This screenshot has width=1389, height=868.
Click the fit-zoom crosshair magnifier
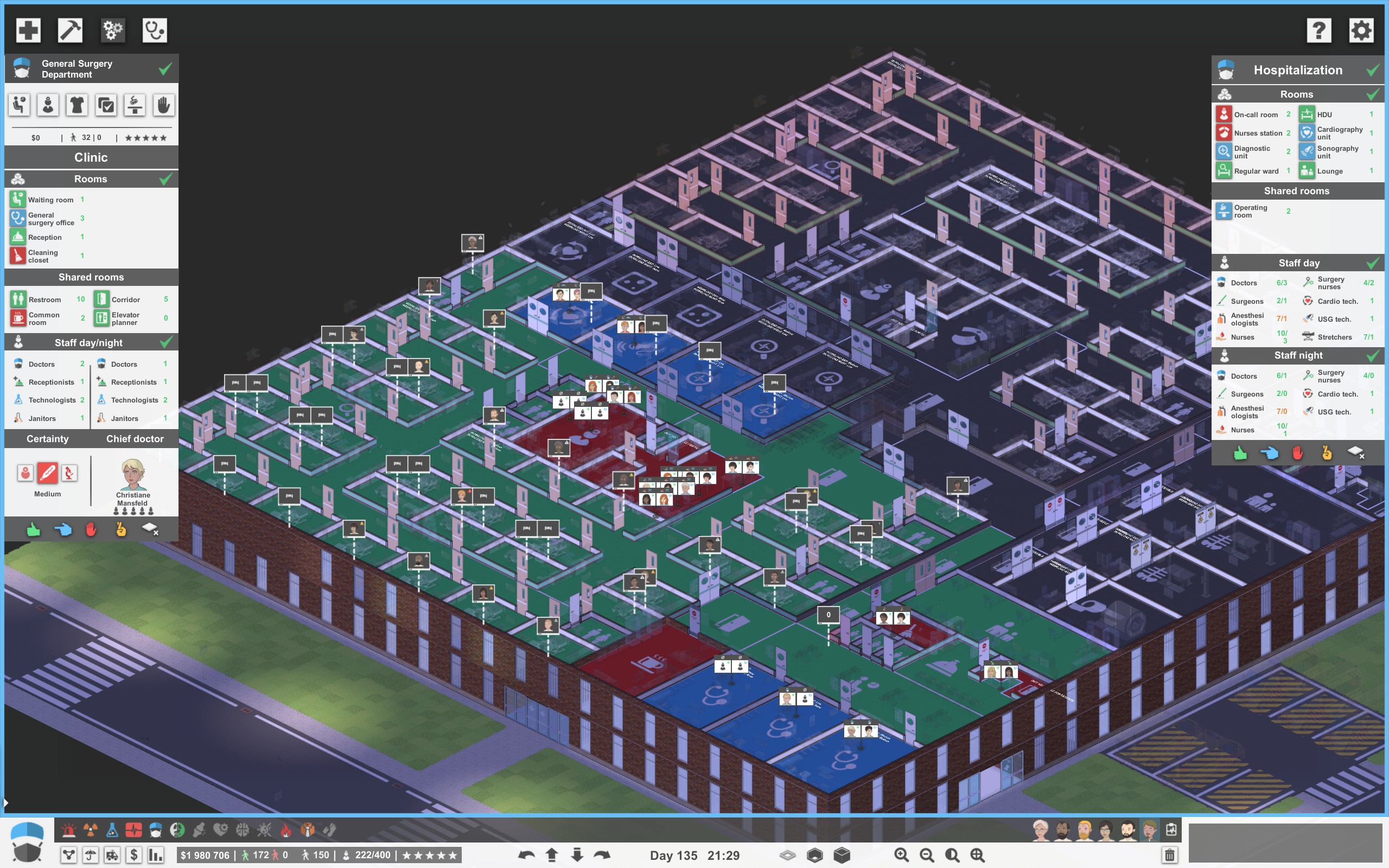(977, 855)
